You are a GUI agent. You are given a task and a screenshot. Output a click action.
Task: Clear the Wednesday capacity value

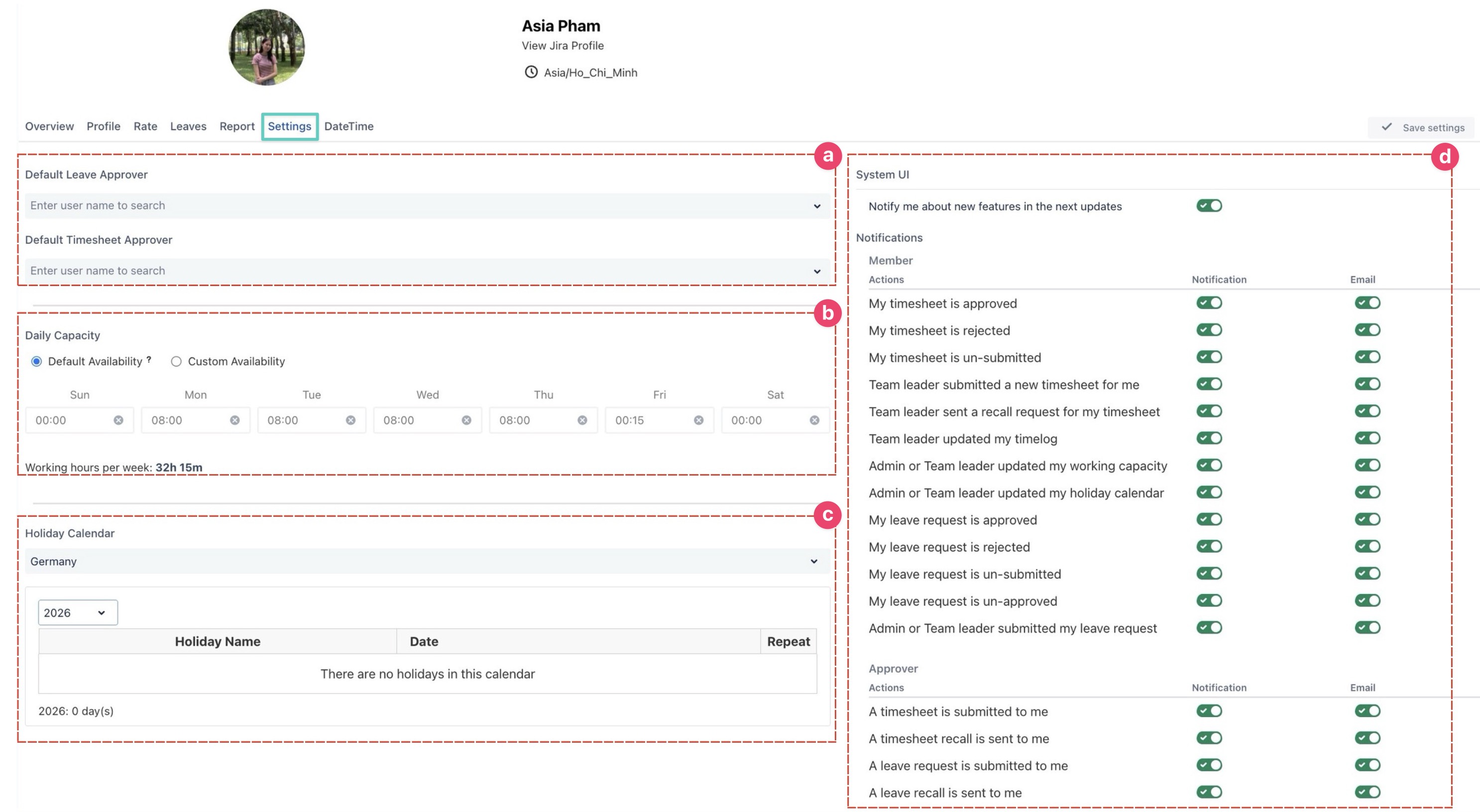tap(466, 420)
